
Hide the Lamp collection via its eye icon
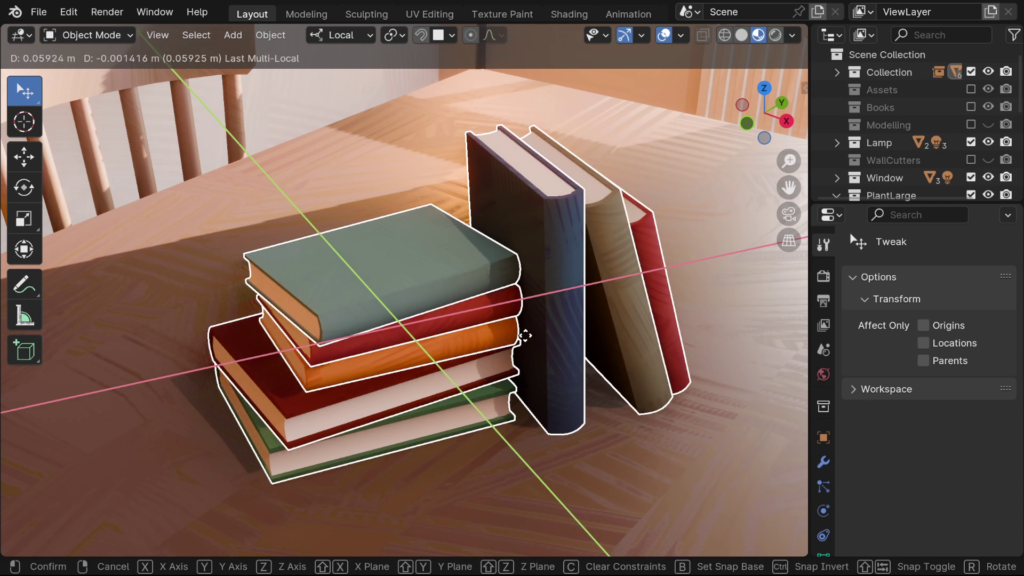coord(988,142)
